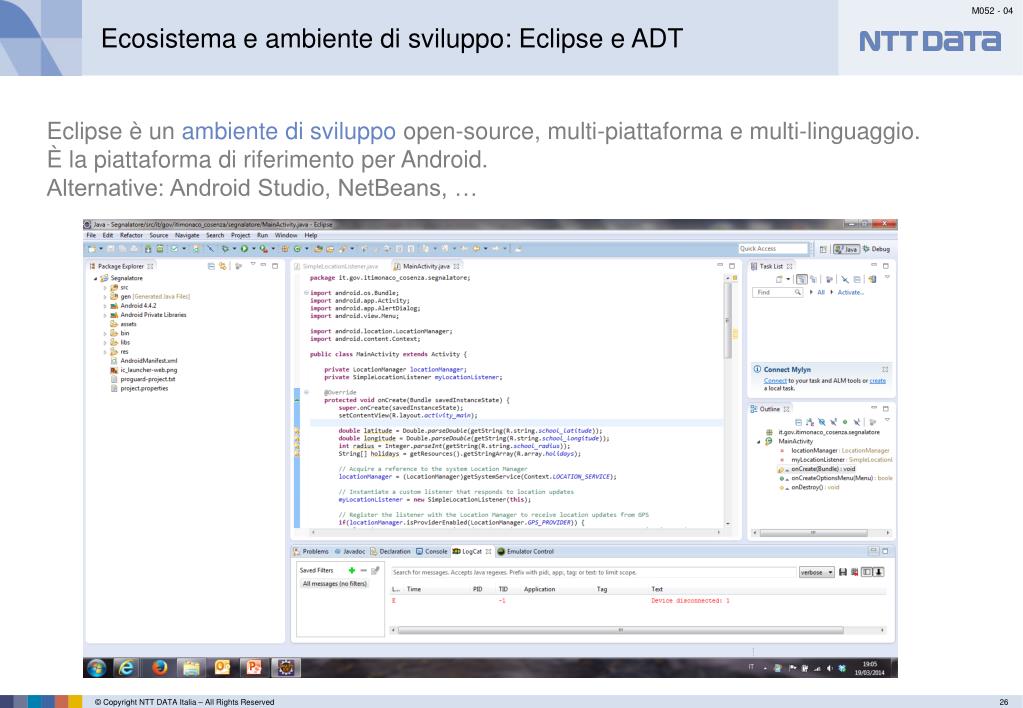Switch to the Debug perspective
This screenshot has height=708, width=1023.
876,249
